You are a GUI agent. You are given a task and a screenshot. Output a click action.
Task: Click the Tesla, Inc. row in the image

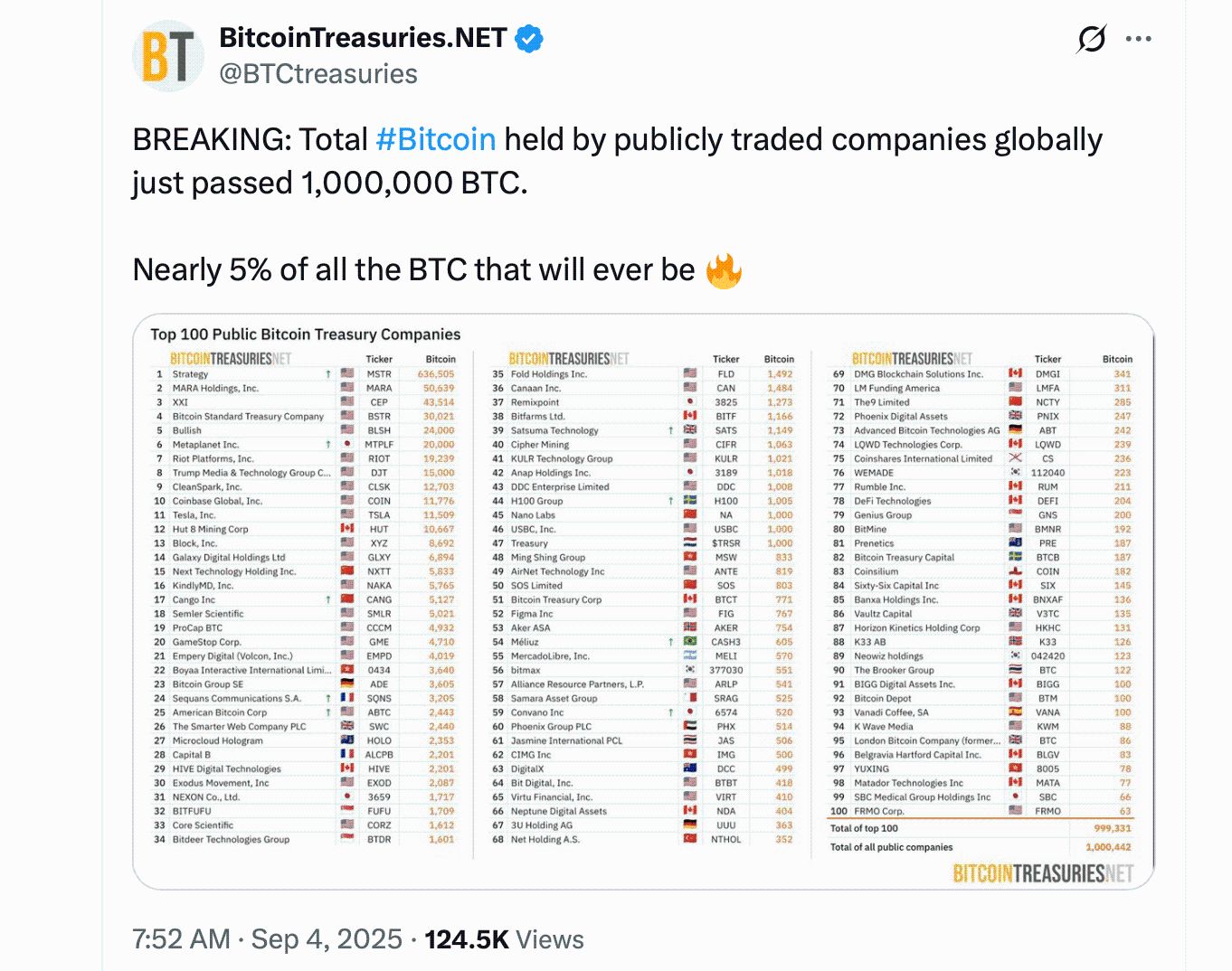[x=305, y=515]
